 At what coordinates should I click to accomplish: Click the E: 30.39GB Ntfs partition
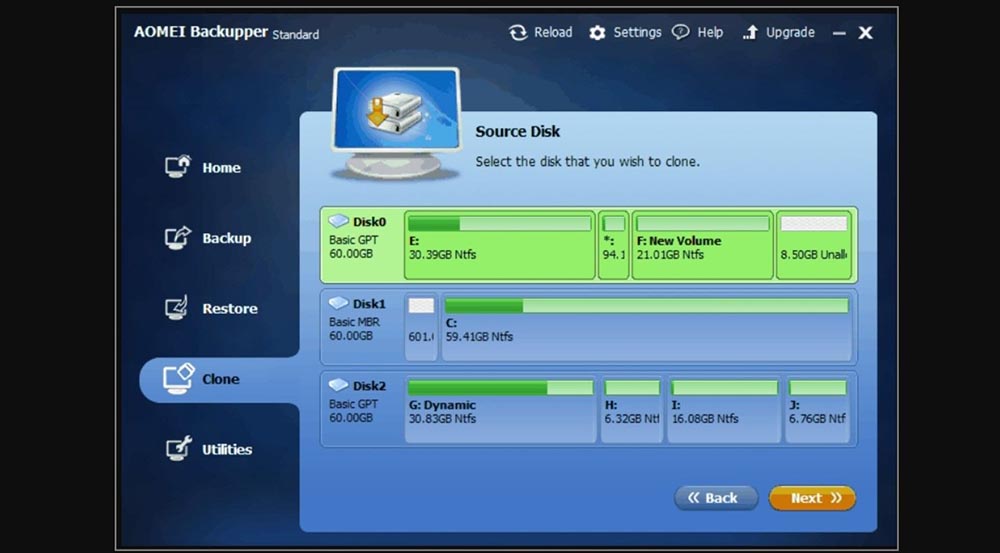[x=499, y=245]
